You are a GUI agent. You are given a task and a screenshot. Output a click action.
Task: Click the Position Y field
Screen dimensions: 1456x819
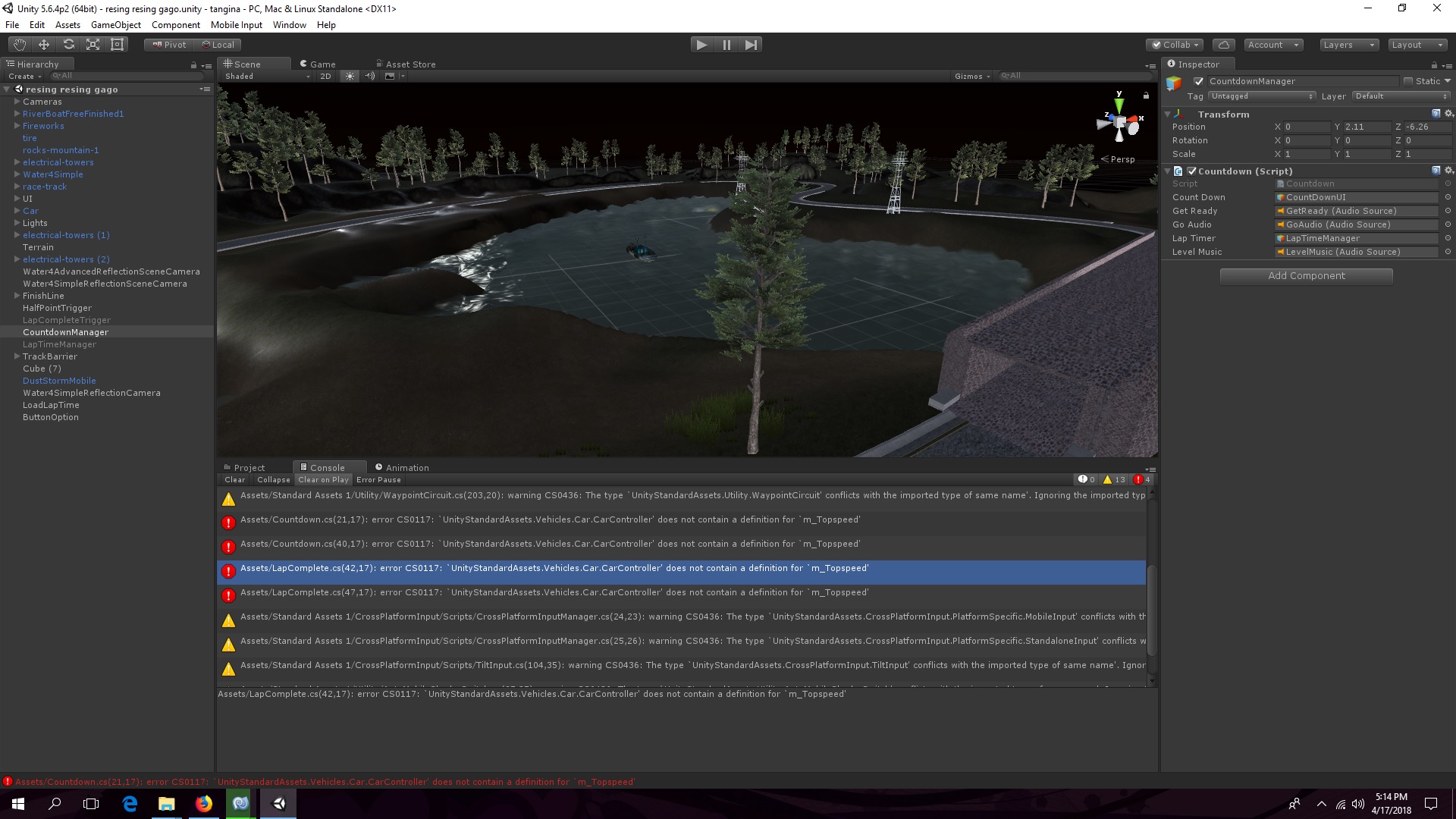pos(1367,127)
